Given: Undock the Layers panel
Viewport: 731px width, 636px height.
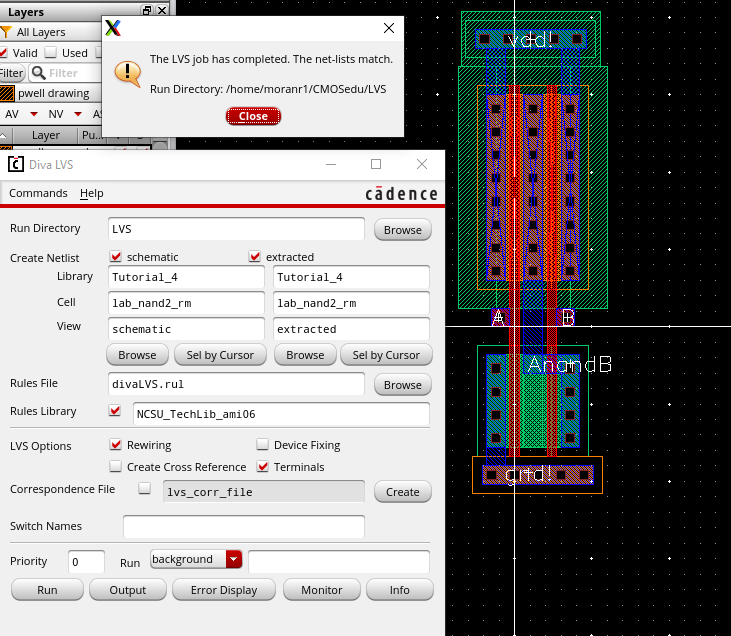Looking at the screenshot, I should [x=147, y=11].
